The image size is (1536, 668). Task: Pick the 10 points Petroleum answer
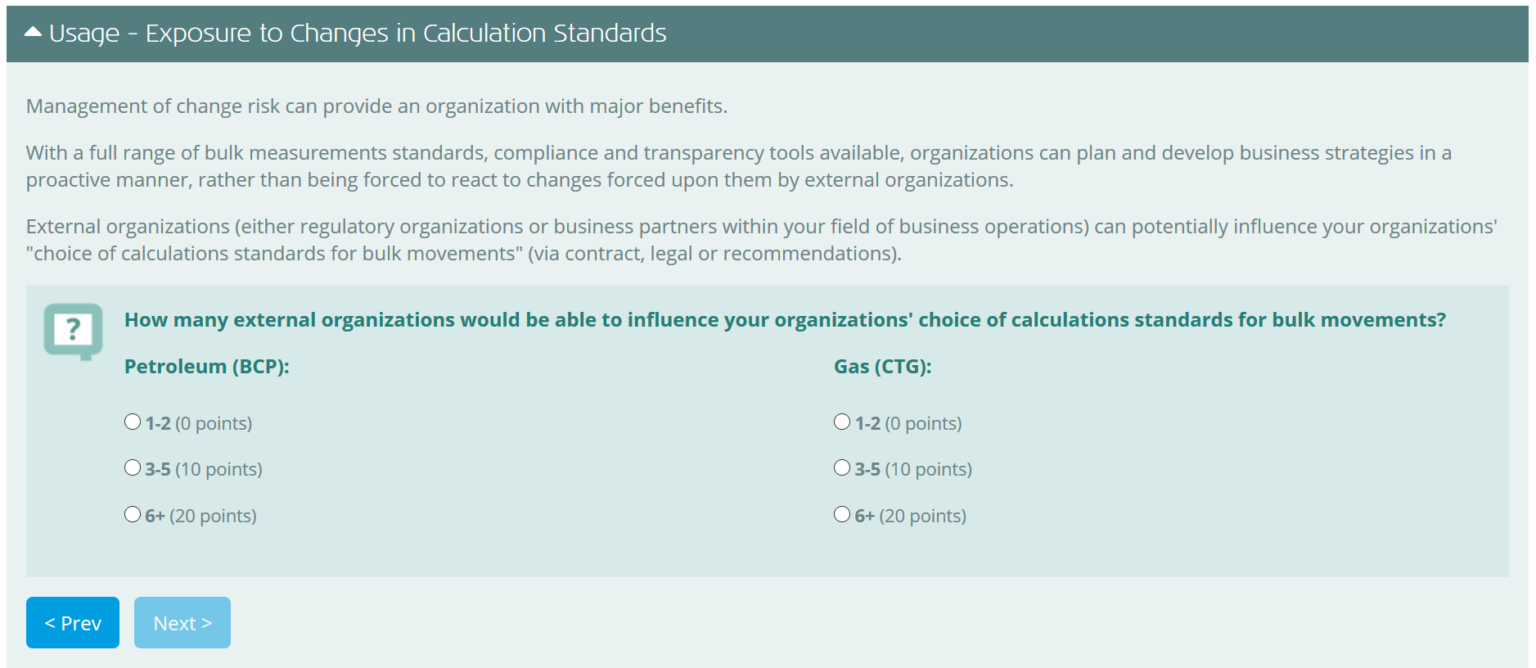pyautogui.click(x=132, y=467)
